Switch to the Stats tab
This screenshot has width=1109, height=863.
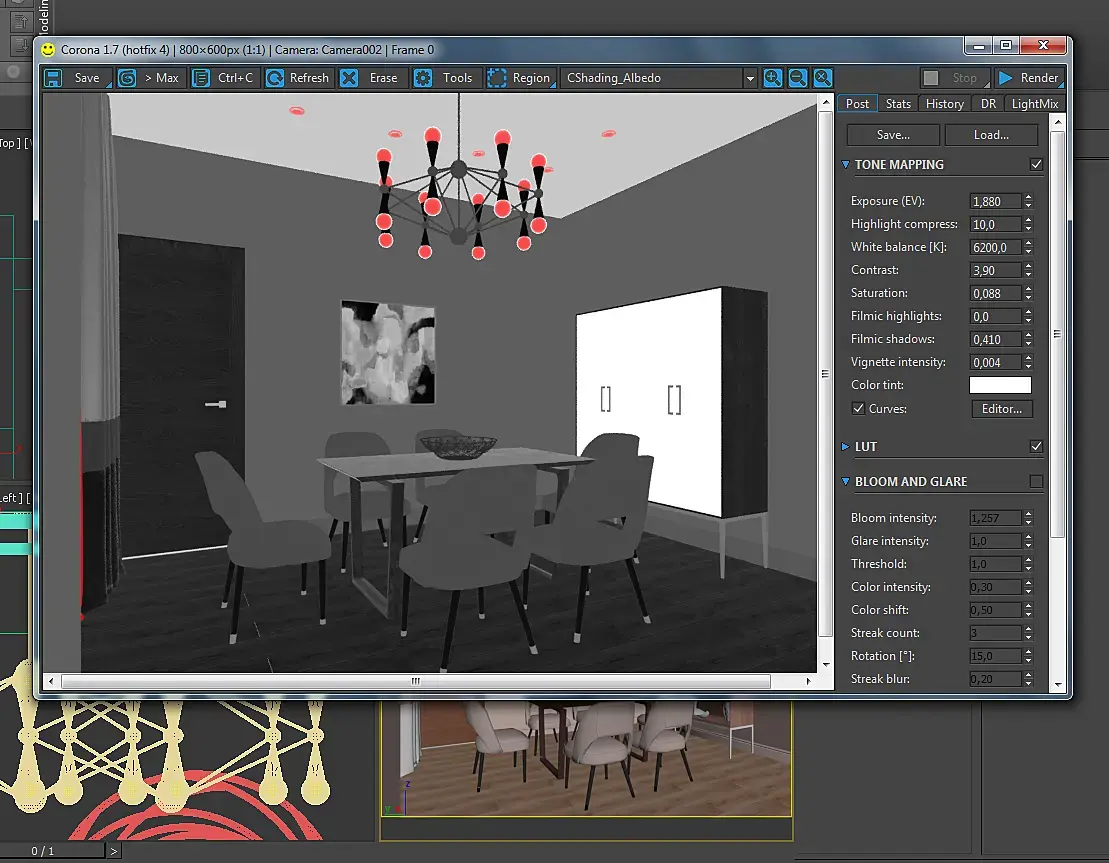(898, 104)
